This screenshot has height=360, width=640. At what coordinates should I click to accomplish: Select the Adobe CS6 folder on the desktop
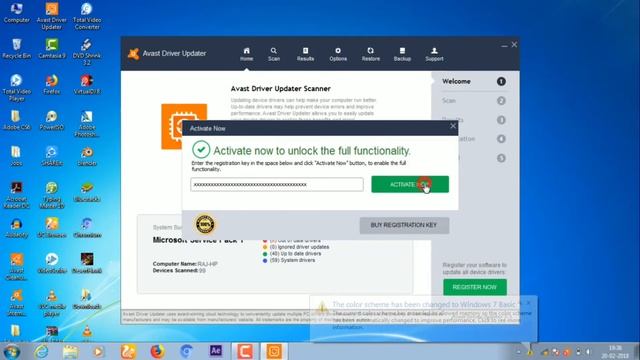pyautogui.click(x=16, y=120)
